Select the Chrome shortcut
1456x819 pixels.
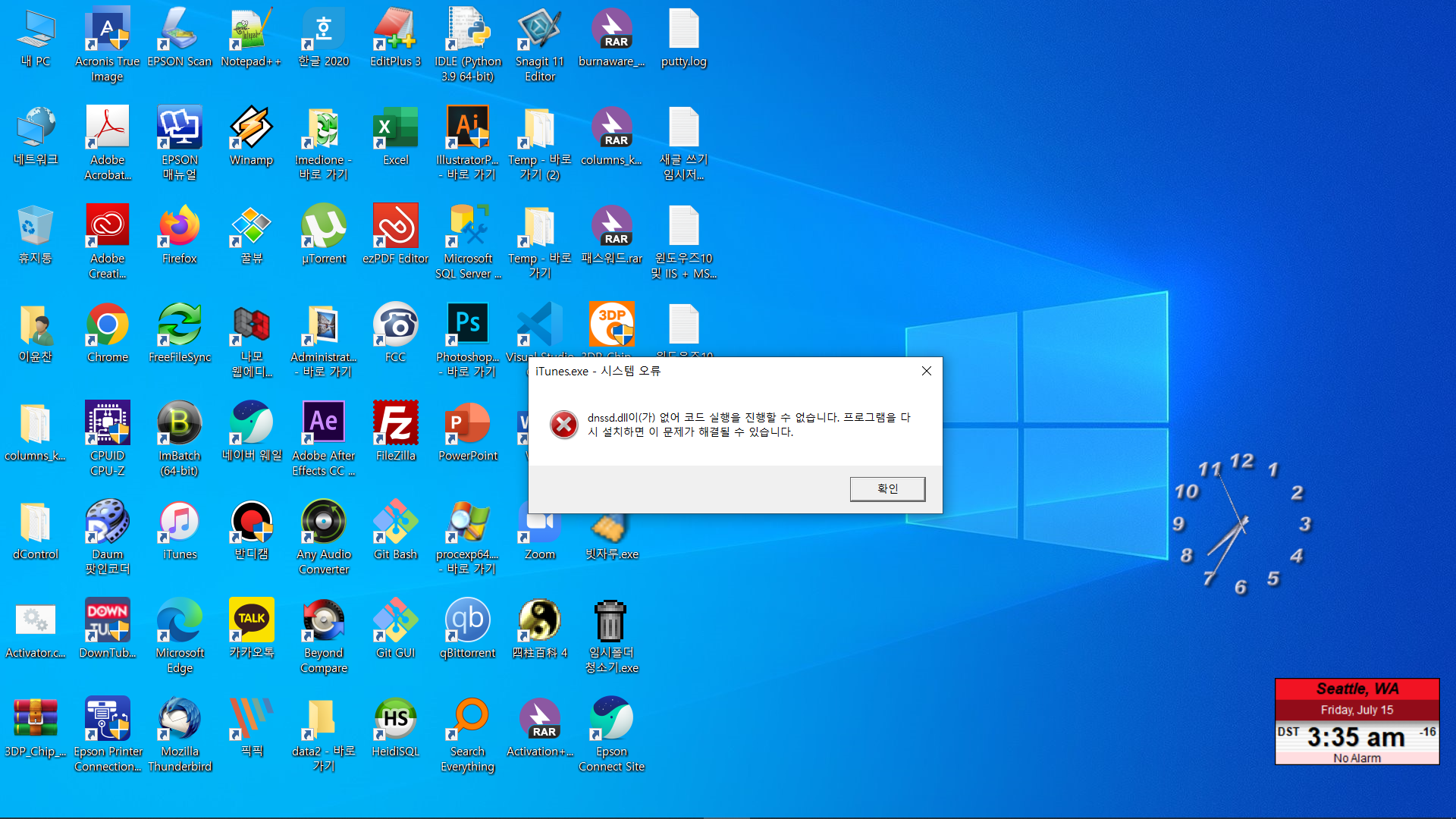coord(107,334)
